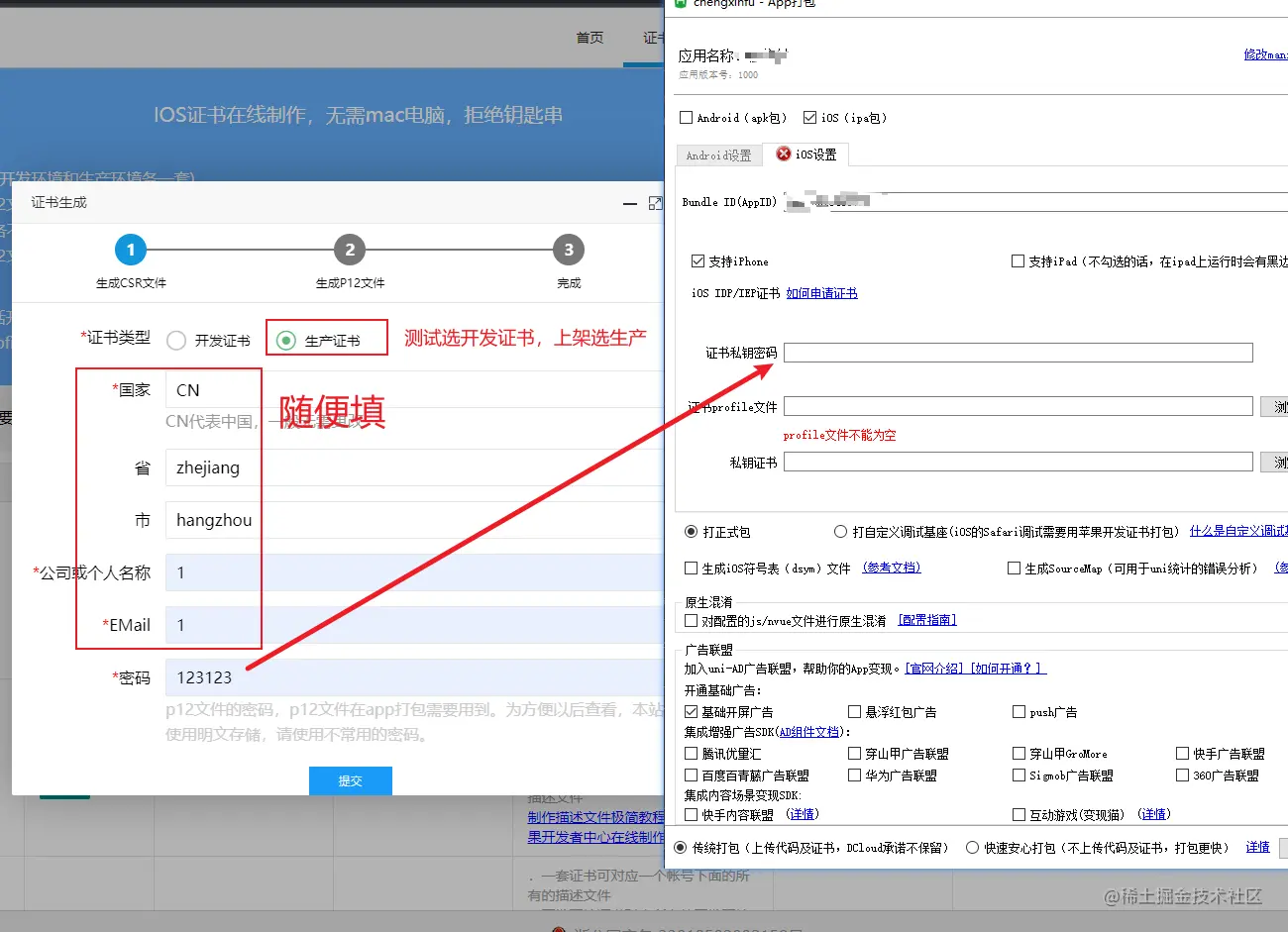Toggle the Android (apk包) checkbox
The image size is (1288, 932).
tap(686, 118)
